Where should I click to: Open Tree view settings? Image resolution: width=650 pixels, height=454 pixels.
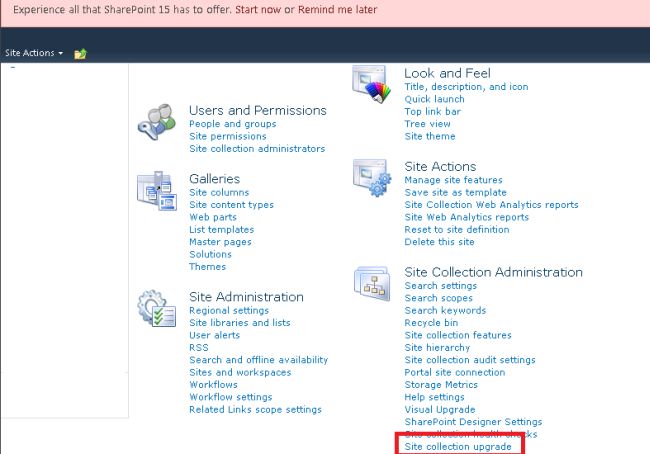pyautogui.click(x=427, y=124)
